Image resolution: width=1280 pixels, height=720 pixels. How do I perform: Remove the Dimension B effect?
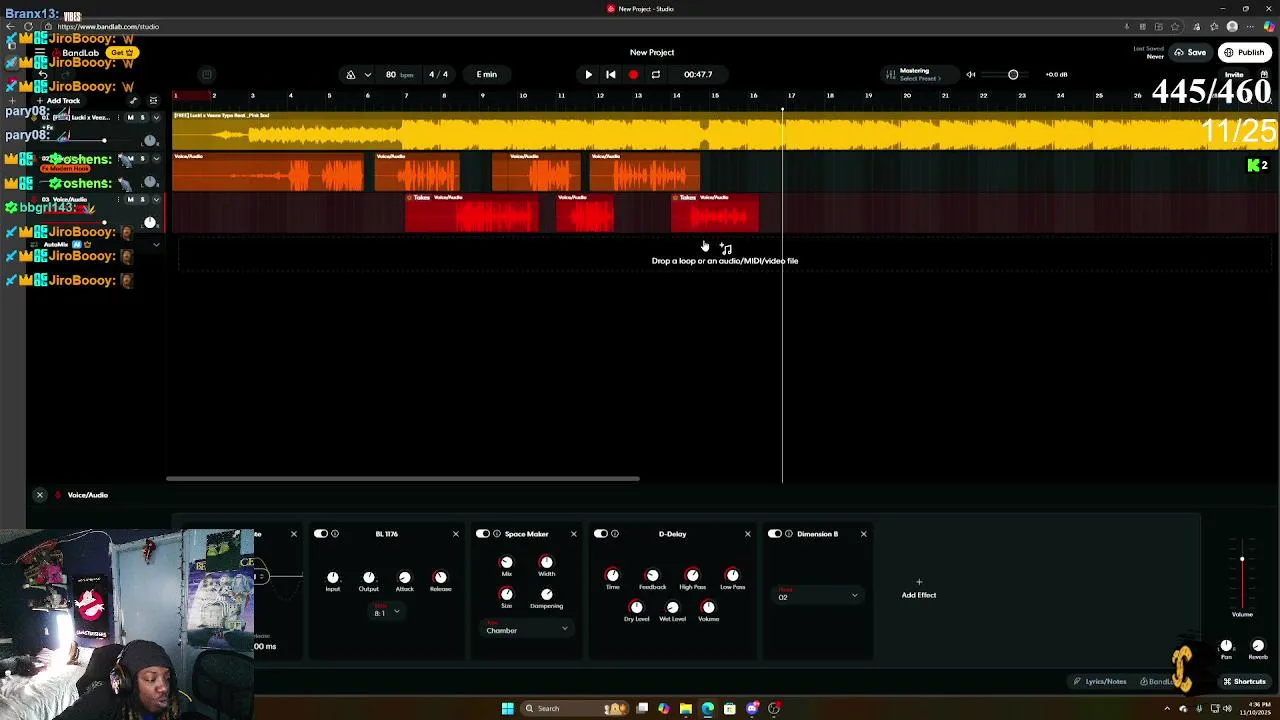click(864, 534)
